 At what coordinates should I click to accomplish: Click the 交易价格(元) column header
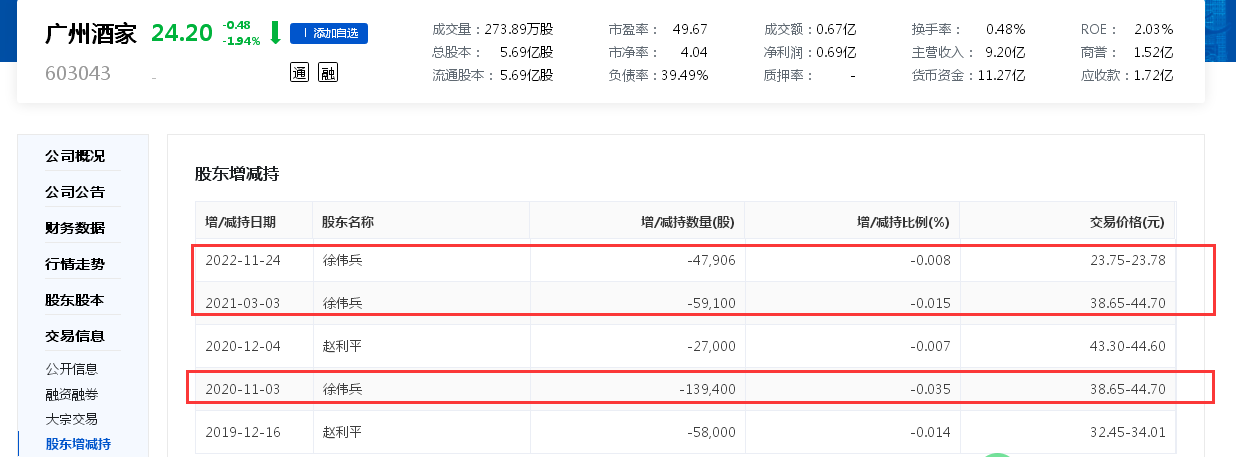1127,222
